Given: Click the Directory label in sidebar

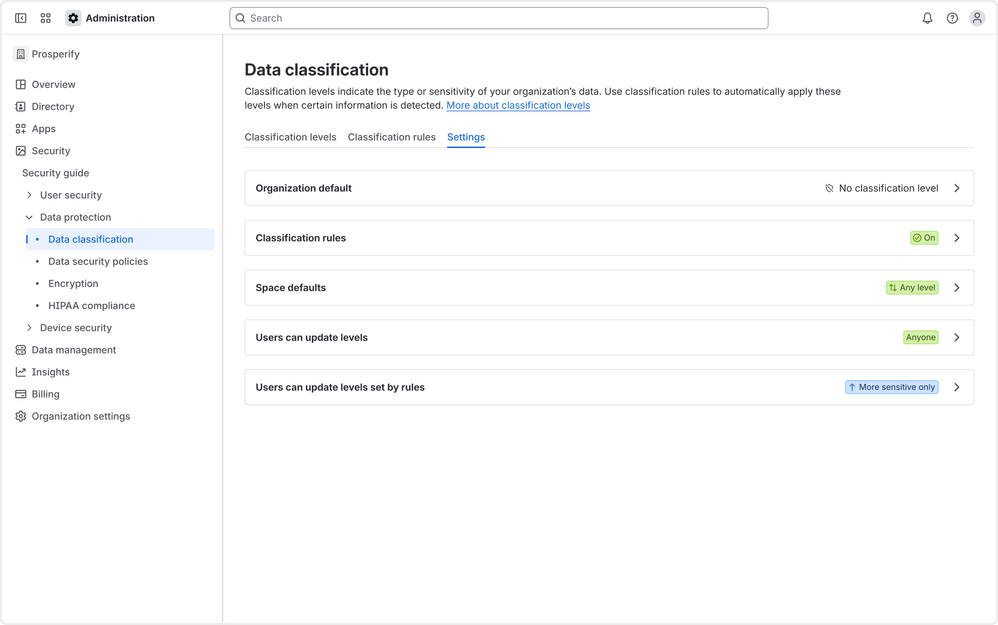Looking at the screenshot, I should (53, 107).
